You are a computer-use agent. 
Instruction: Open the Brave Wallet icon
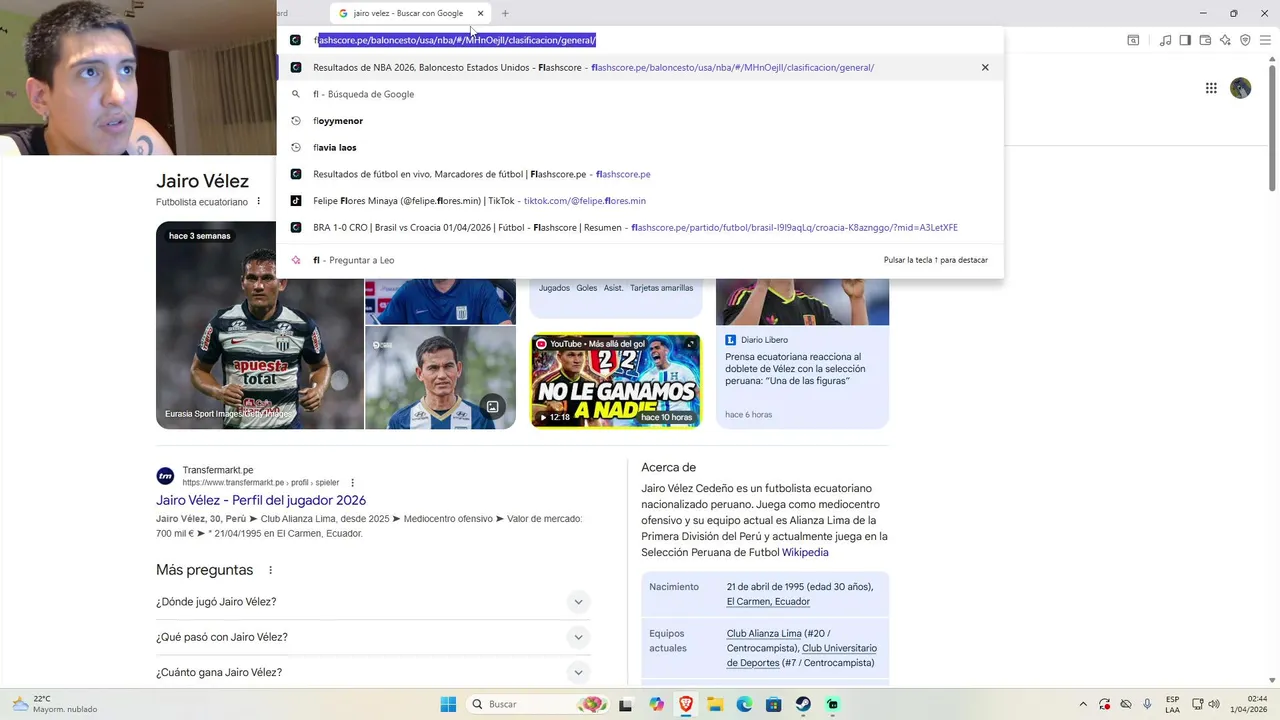[x=1205, y=40]
